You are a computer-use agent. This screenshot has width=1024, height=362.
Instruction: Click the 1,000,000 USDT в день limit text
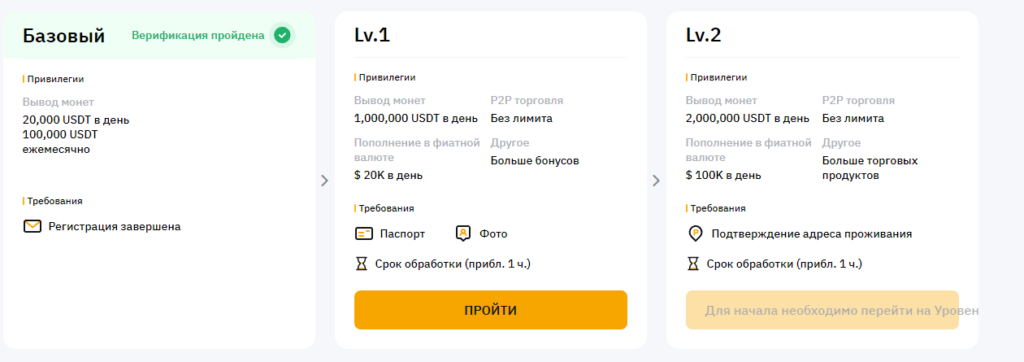pos(416,118)
